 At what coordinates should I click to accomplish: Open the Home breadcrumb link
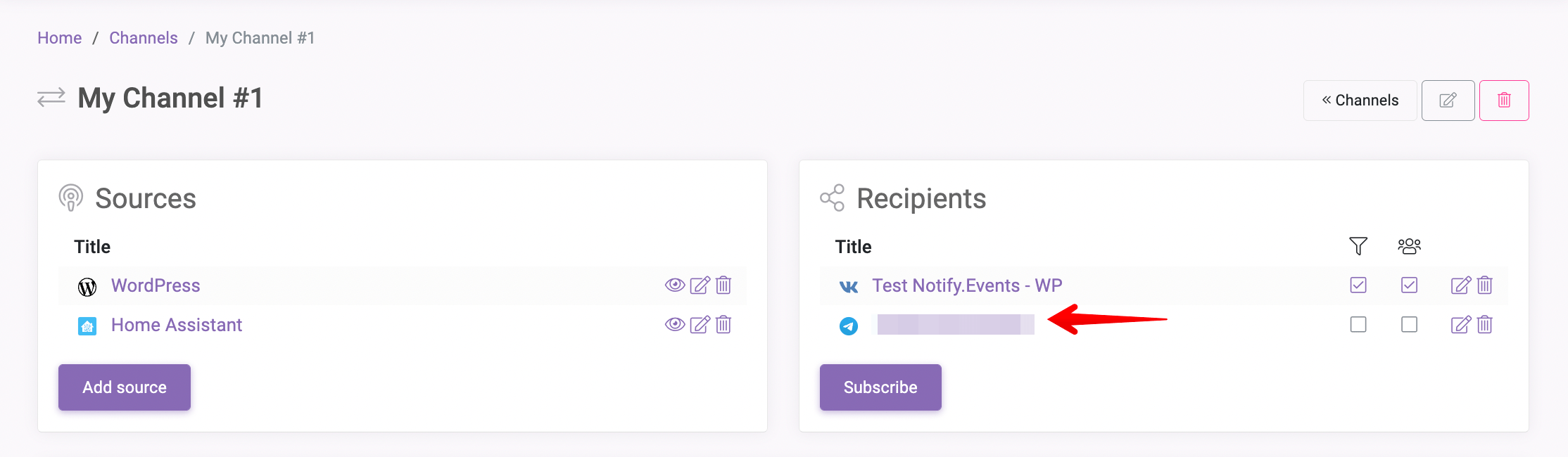pyautogui.click(x=59, y=37)
